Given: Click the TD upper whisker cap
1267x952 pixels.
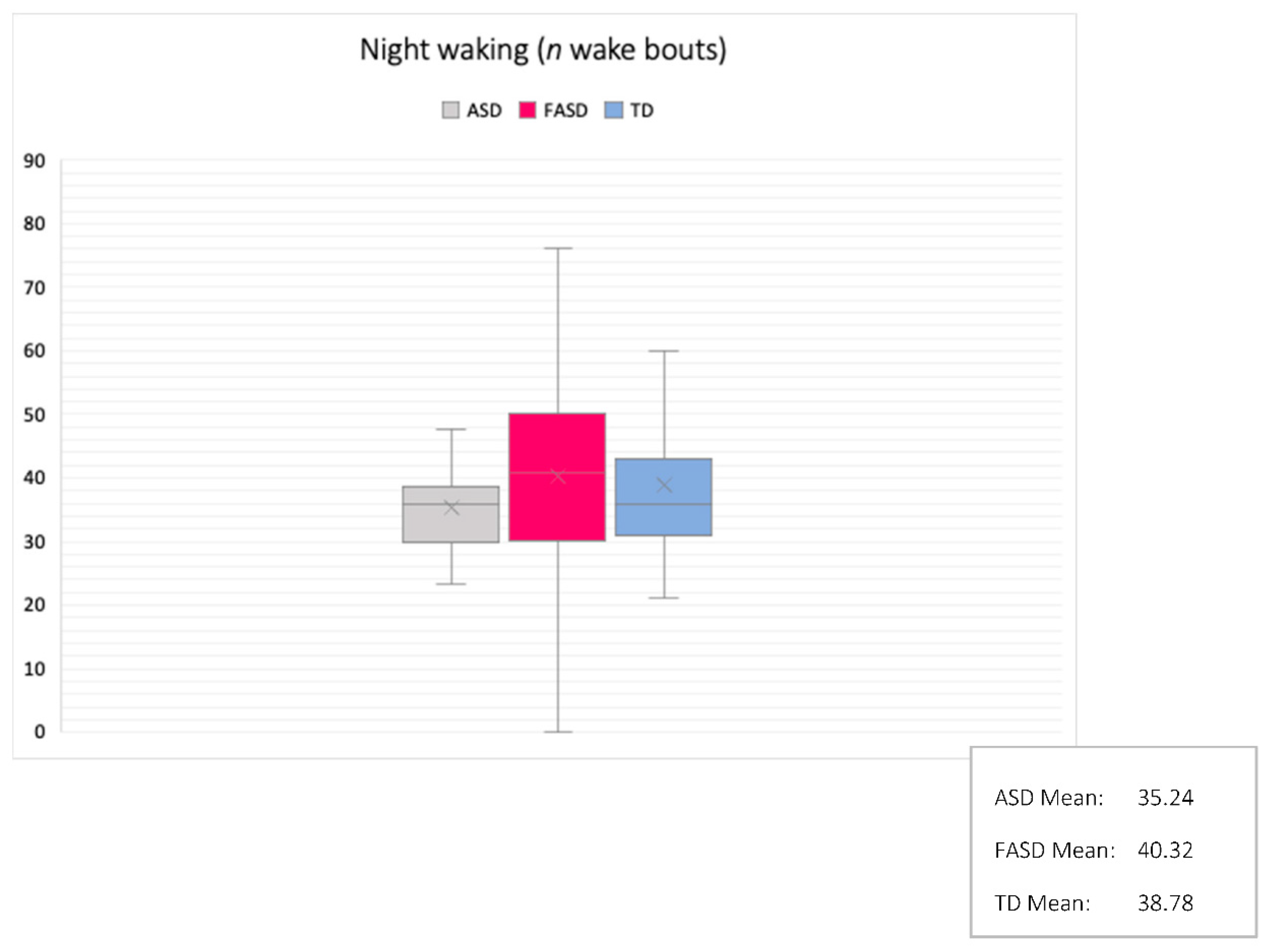Looking at the screenshot, I should click(664, 351).
